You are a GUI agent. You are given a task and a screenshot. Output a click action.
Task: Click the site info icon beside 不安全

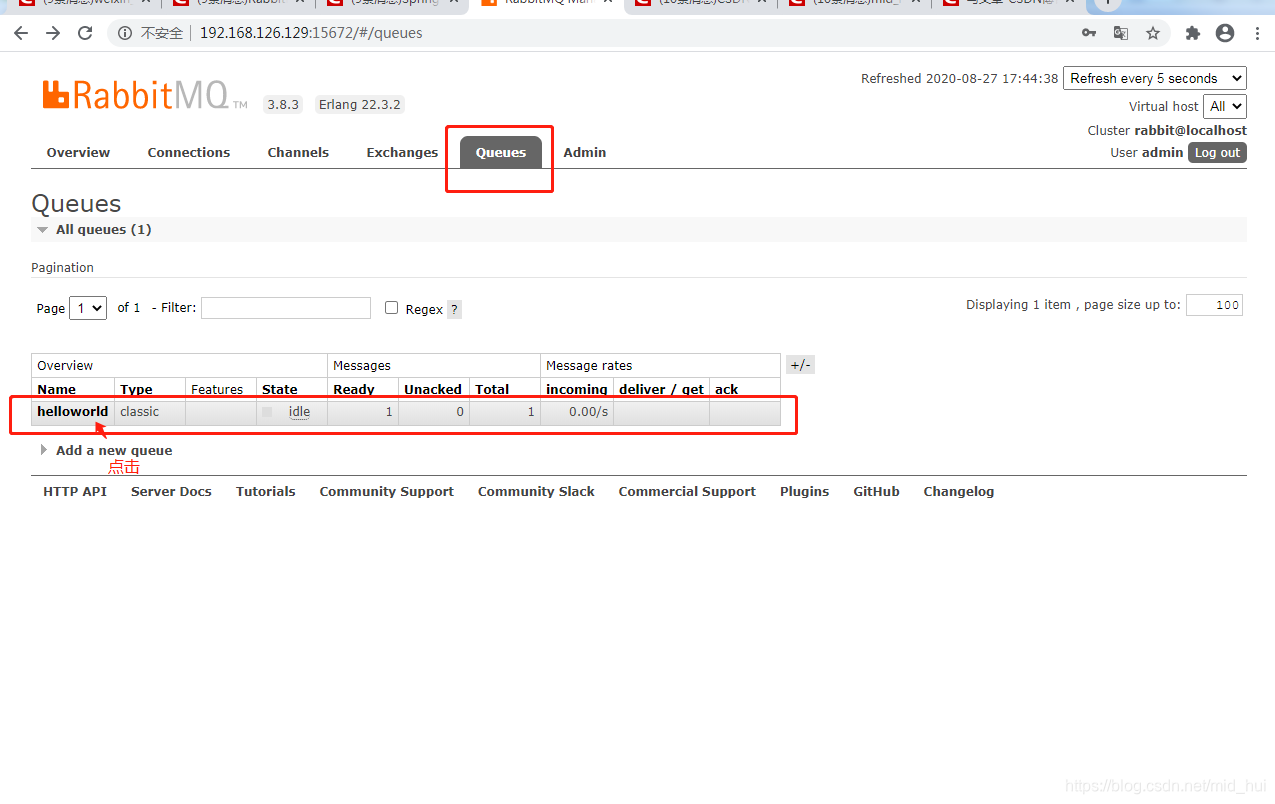(x=125, y=33)
